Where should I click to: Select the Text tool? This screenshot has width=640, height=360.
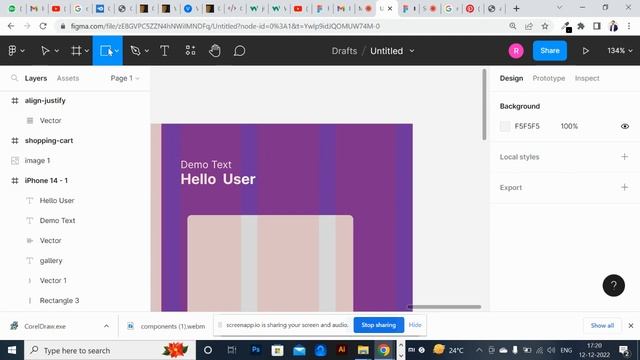[164, 51]
